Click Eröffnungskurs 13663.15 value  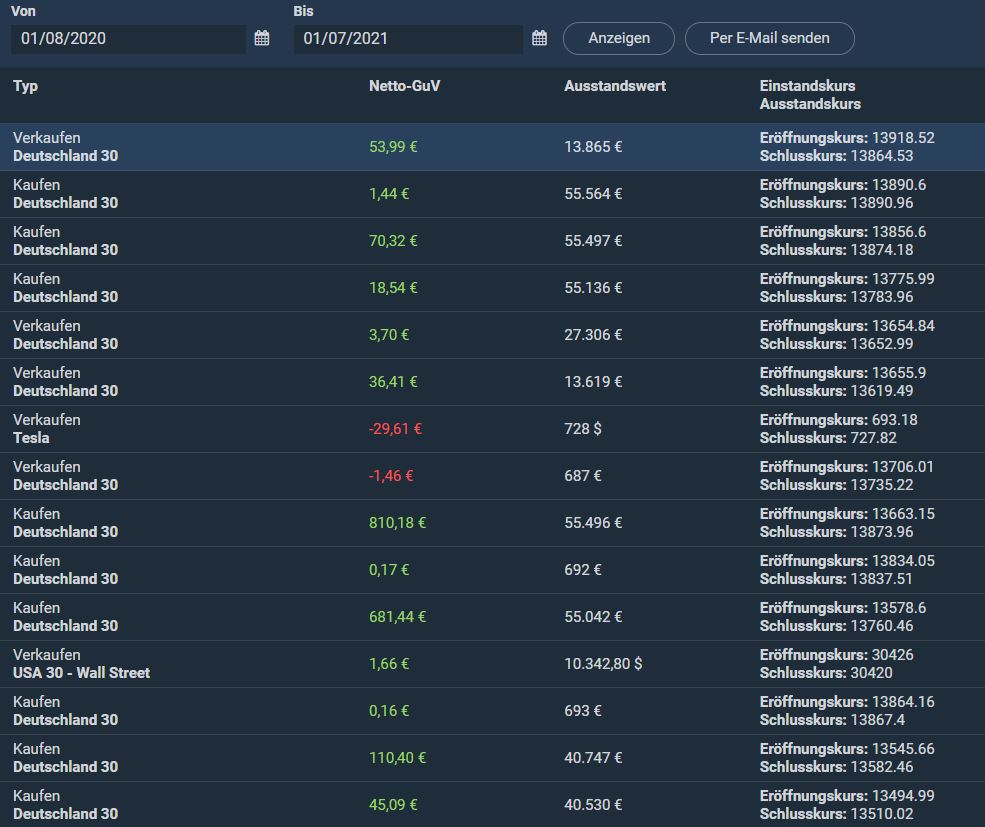[x=903, y=514]
